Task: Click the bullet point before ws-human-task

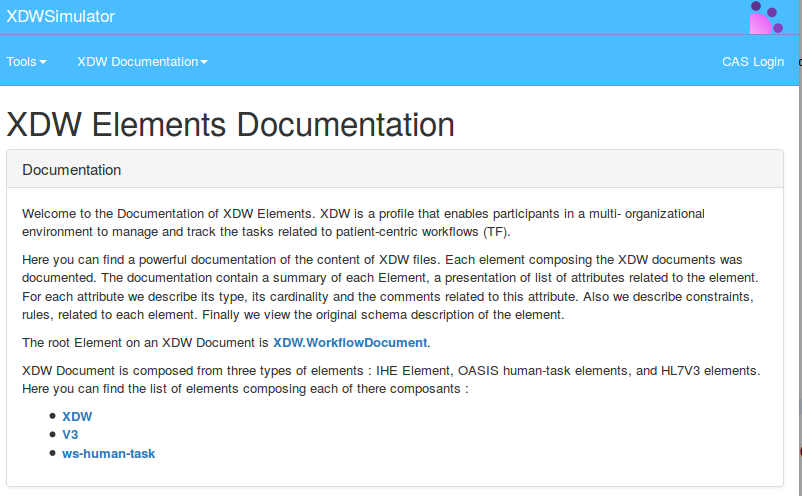Action: tap(52, 454)
